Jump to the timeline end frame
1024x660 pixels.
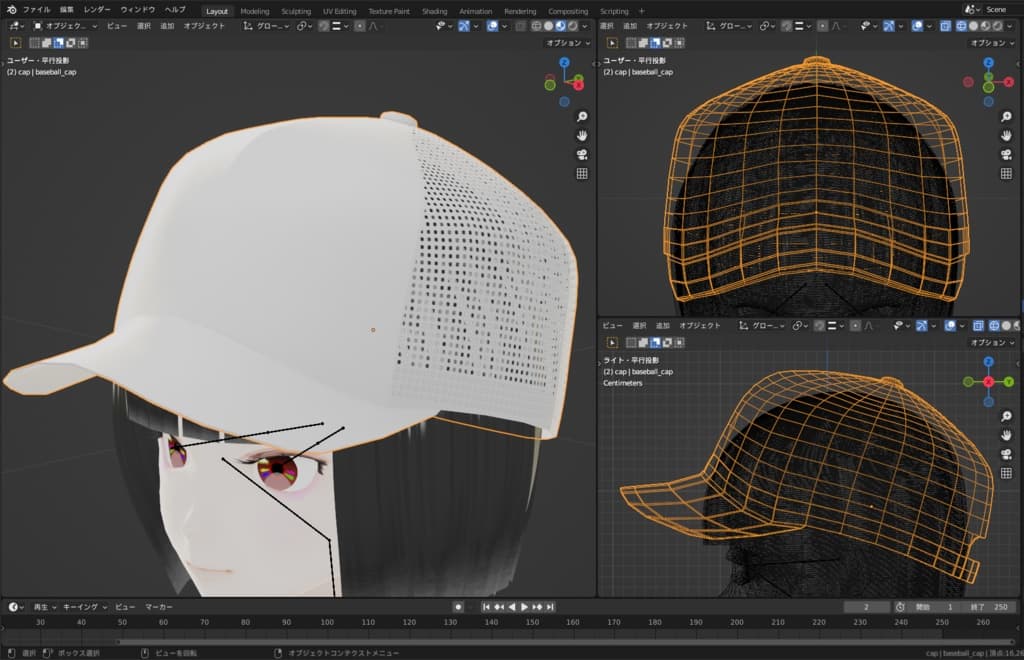550,607
